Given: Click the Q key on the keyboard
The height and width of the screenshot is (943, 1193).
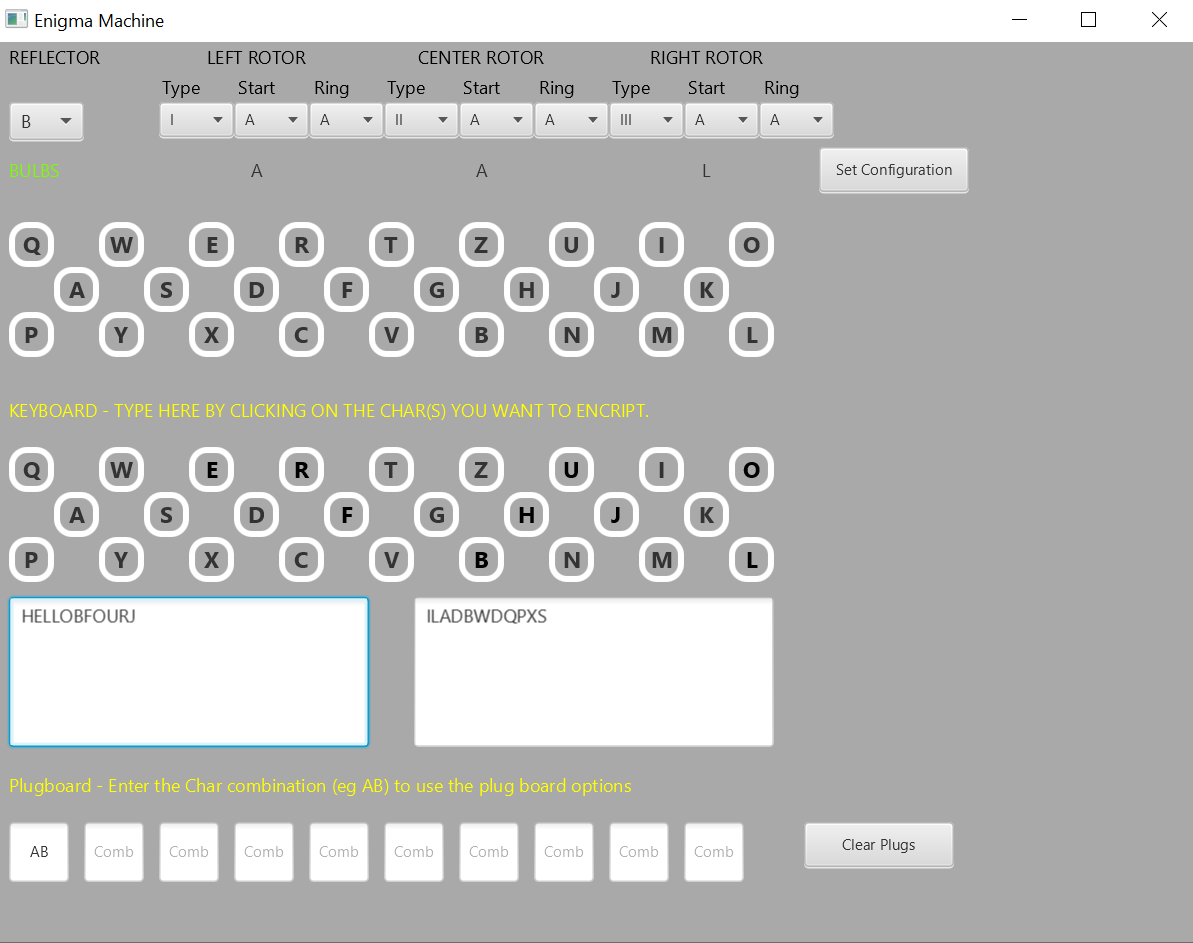Looking at the screenshot, I should point(31,470).
